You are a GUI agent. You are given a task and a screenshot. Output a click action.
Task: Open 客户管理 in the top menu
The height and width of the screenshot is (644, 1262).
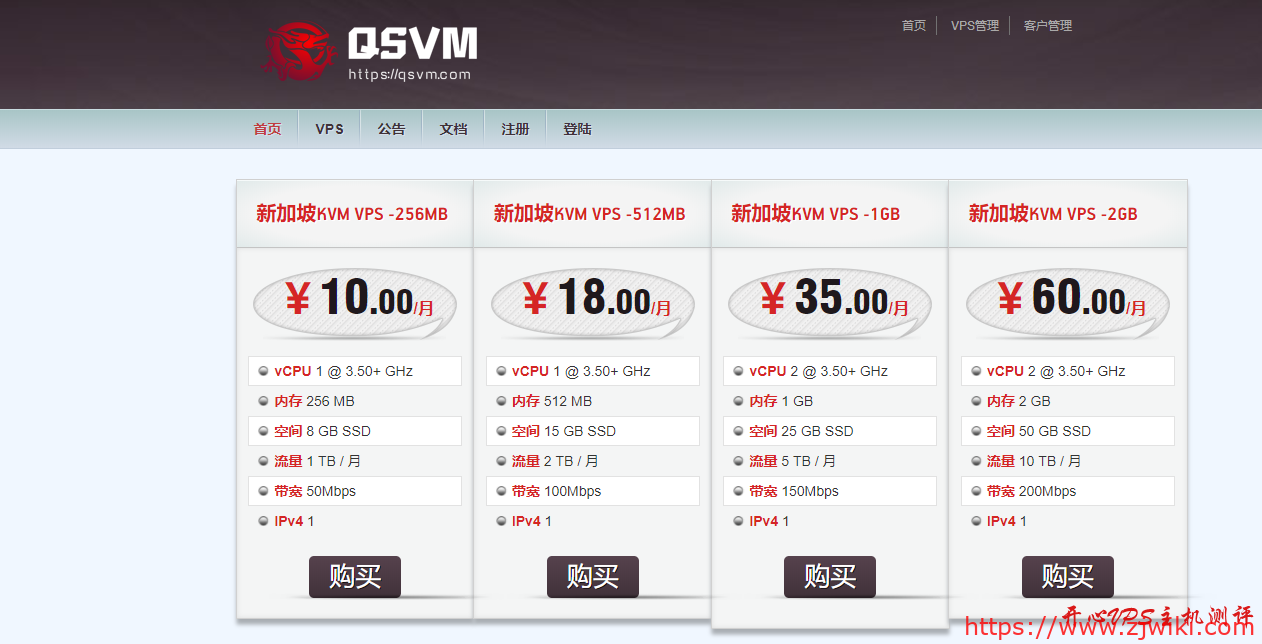tap(1046, 25)
